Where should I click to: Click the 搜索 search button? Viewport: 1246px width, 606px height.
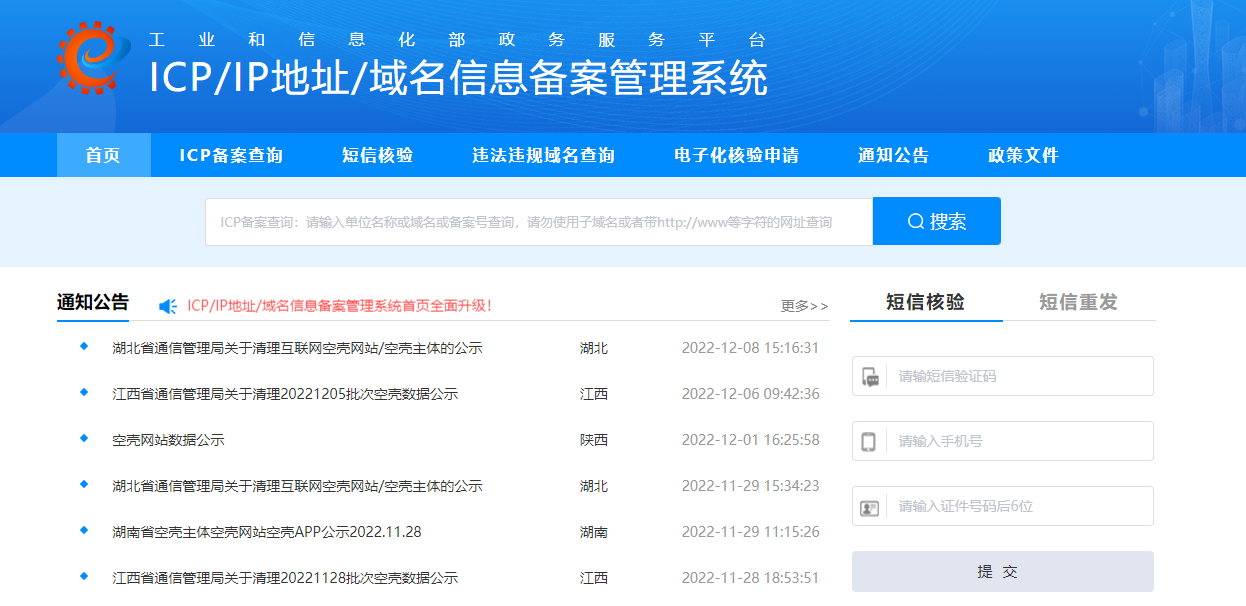point(937,221)
